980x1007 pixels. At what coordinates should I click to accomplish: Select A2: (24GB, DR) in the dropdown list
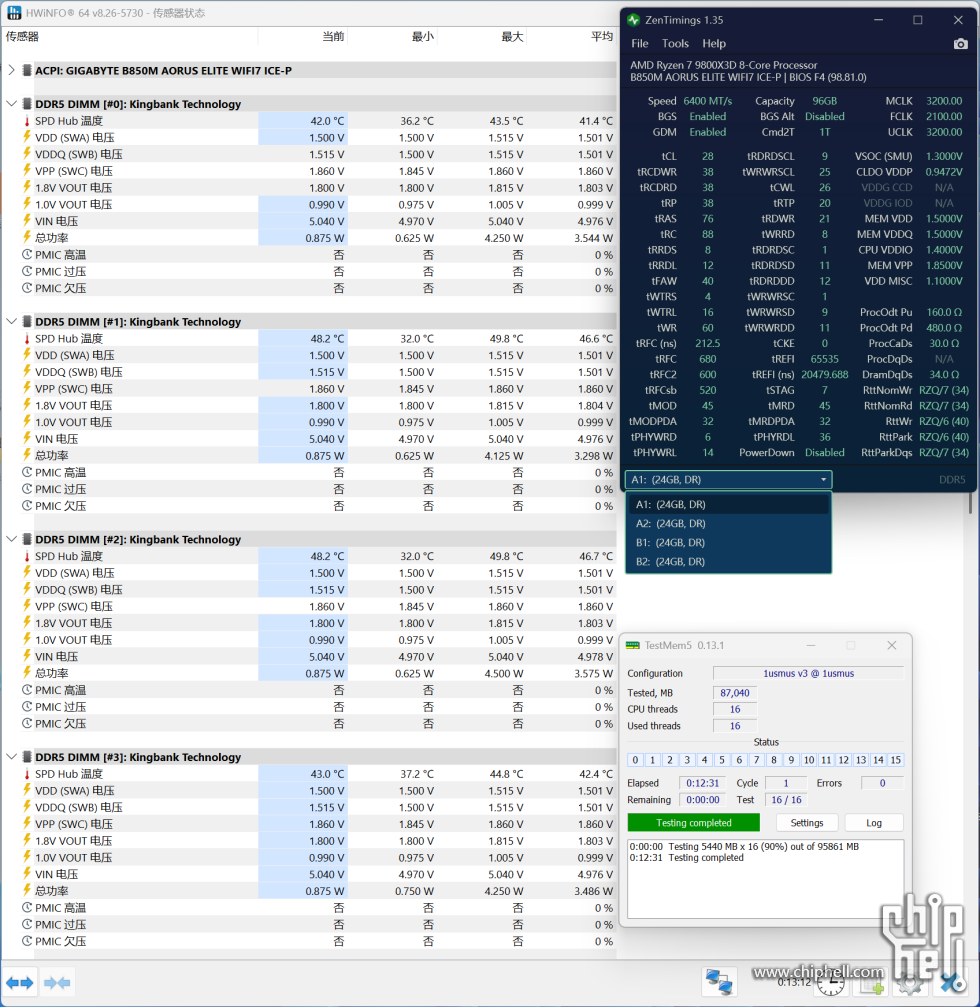click(x=728, y=523)
